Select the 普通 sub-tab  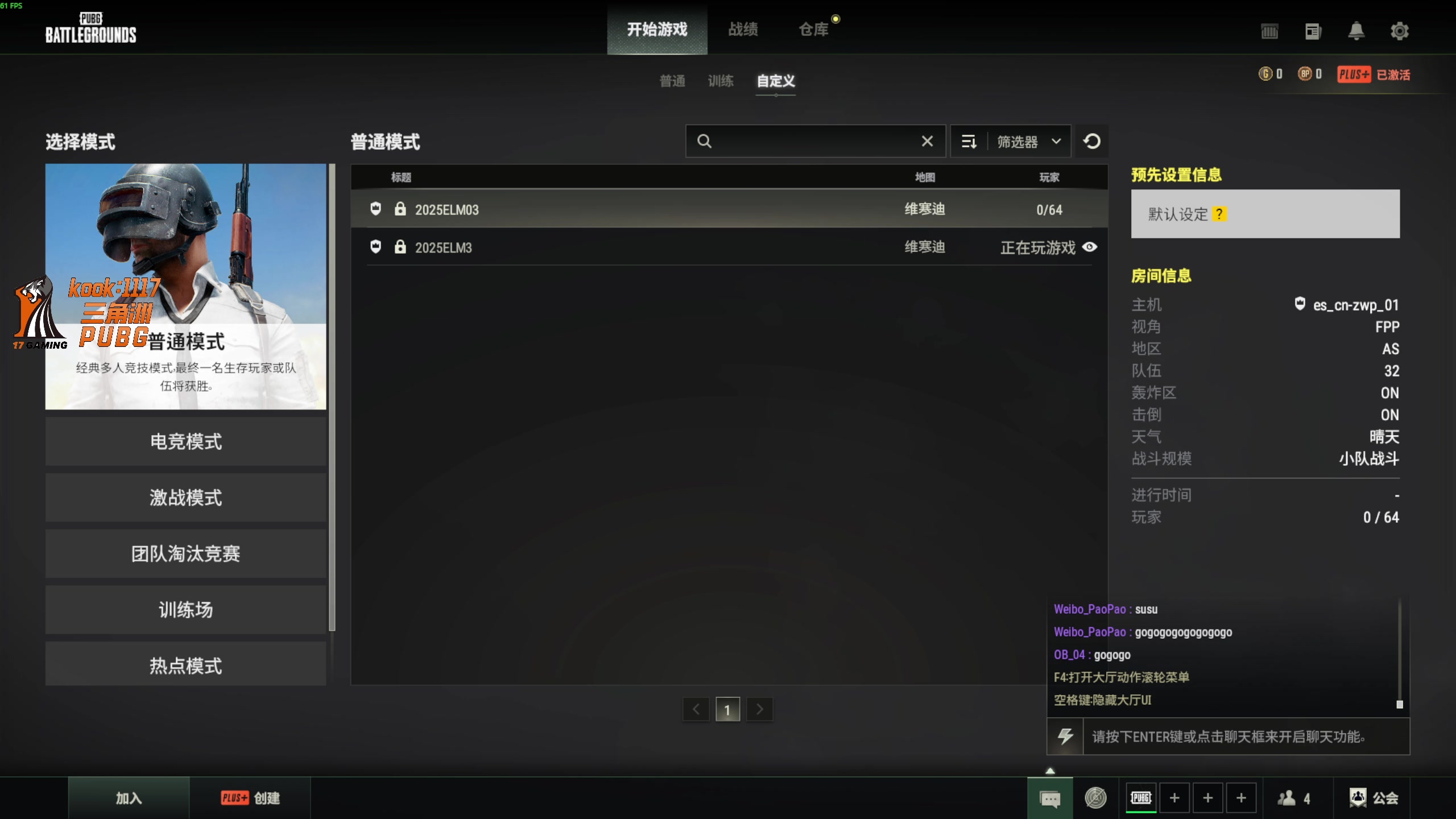pos(672,81)
